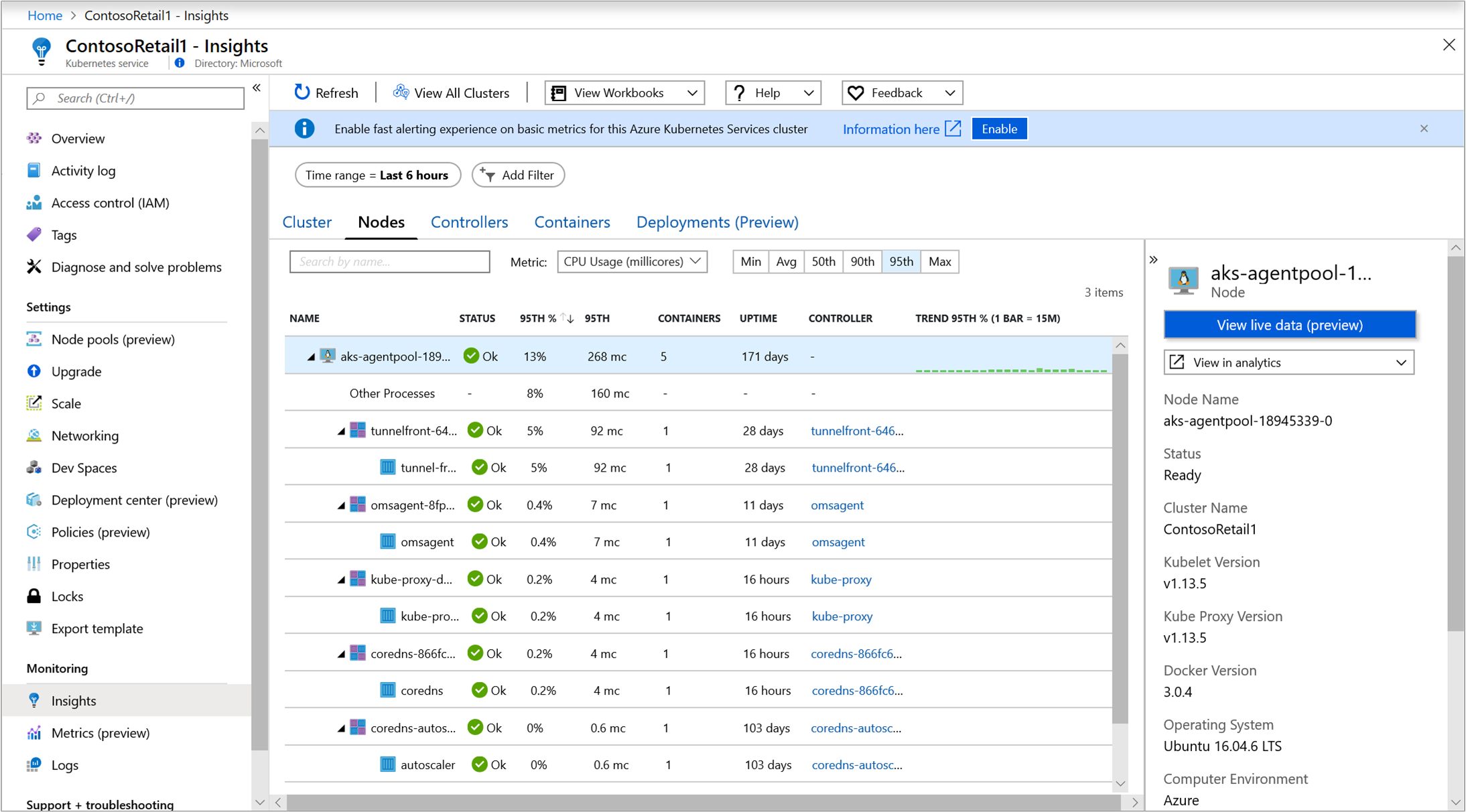The height and width of the screenshot is (812, 1466).
Task: Change the Time range filter
Action: tap(377, 175)
